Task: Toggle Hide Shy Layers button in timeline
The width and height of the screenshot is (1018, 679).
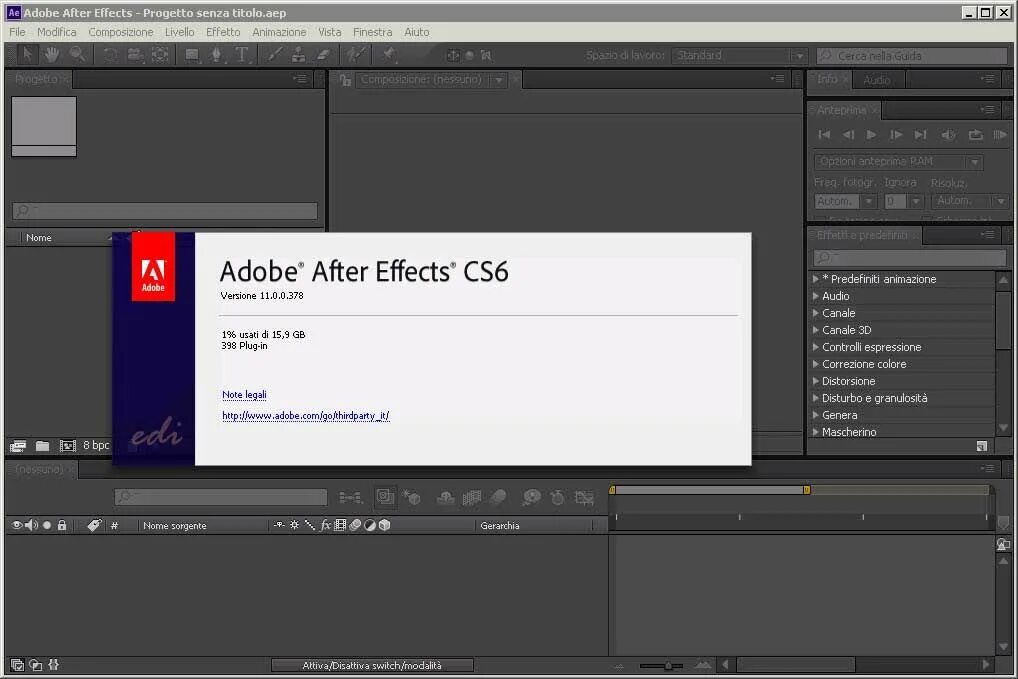Action: (x=445, y=498)
